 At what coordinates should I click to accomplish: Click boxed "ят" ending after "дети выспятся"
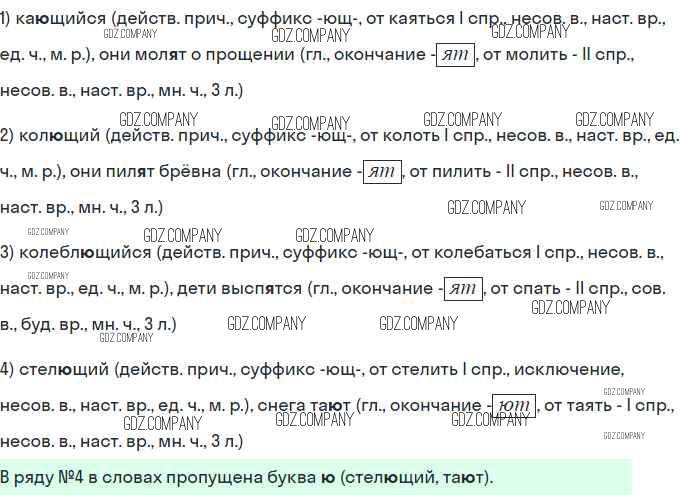point(463,289)
